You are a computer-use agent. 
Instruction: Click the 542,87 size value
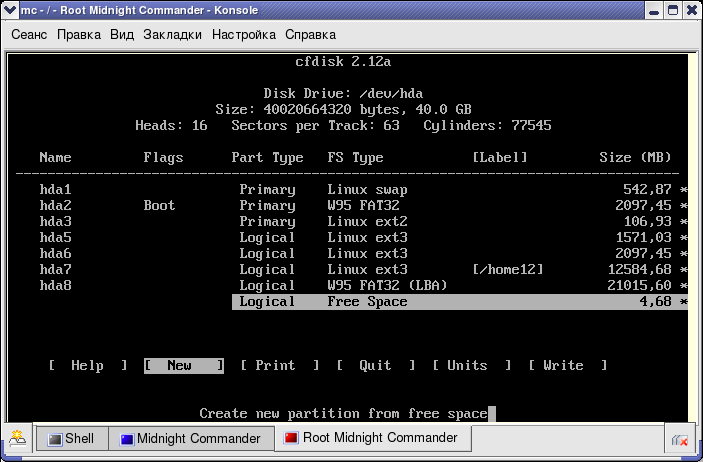click(x=648, y=189)
